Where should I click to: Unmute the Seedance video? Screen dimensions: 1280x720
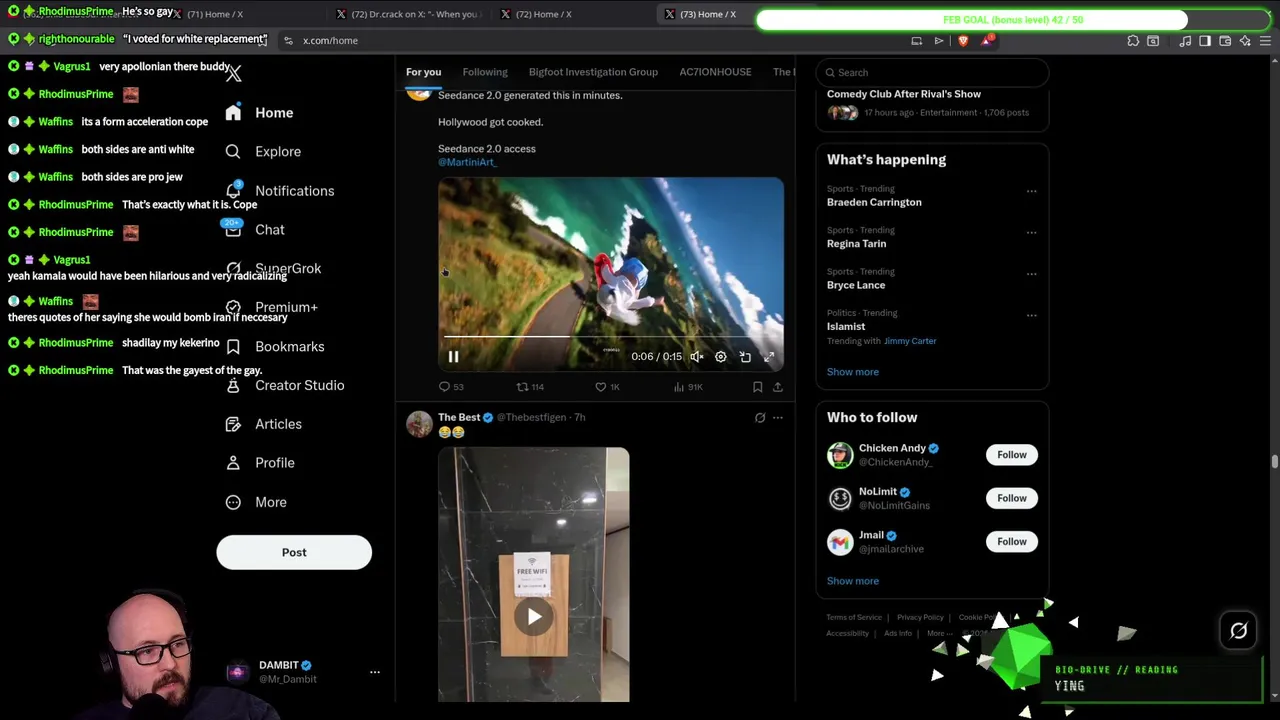[x=697, y=357]
